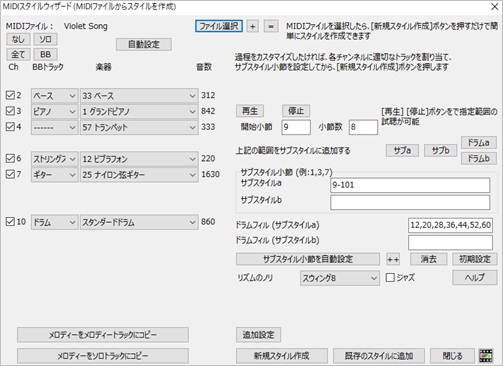Click the ドラムフィル (サブスタイルa) field
Viewport: 503px width, 366px height.
click(x=450, y=225)
